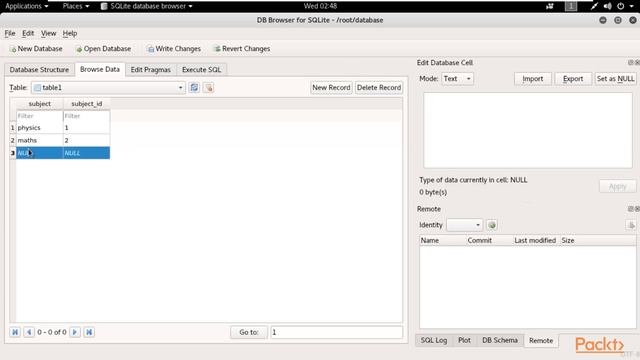Click the Delete Record button
This screenshot has height=360, width=640.
point(379,87)
